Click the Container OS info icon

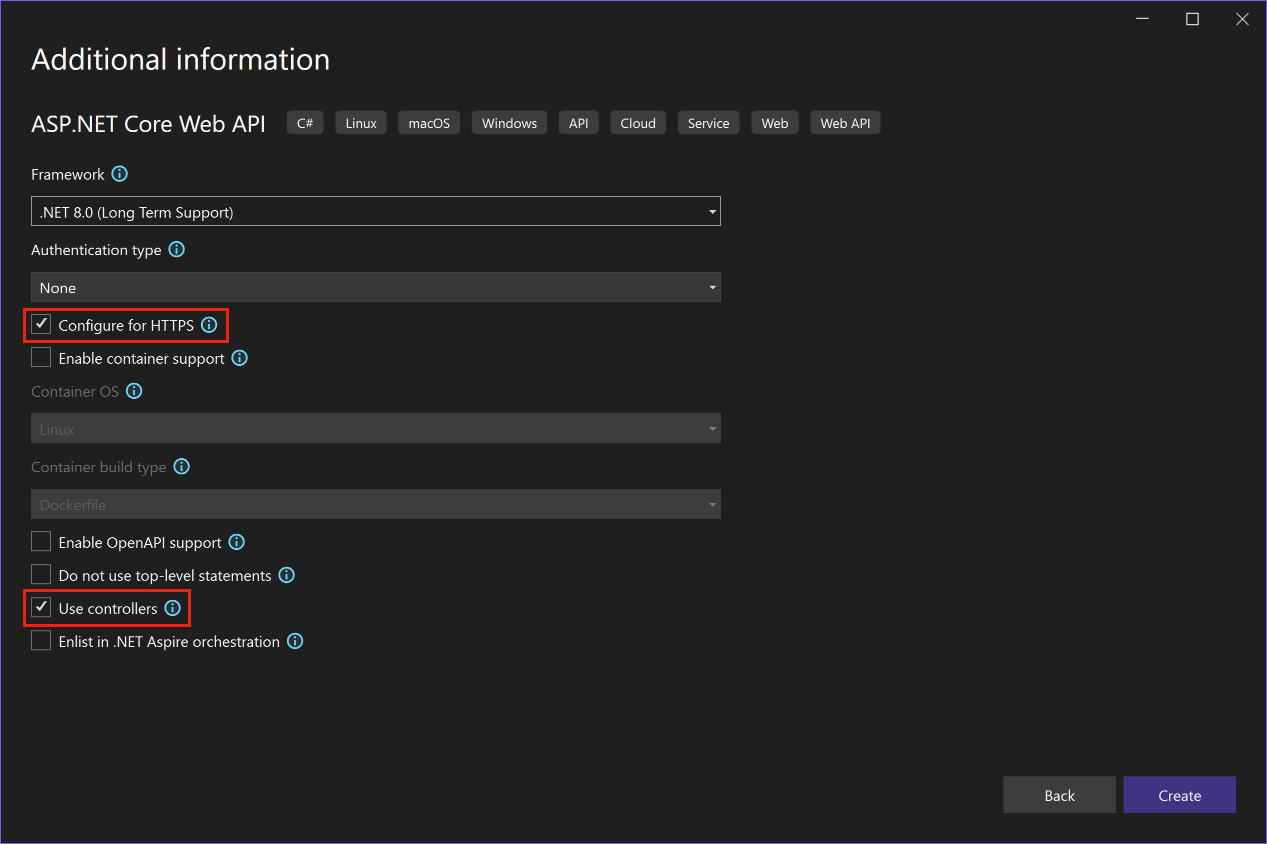click(133, 391)
